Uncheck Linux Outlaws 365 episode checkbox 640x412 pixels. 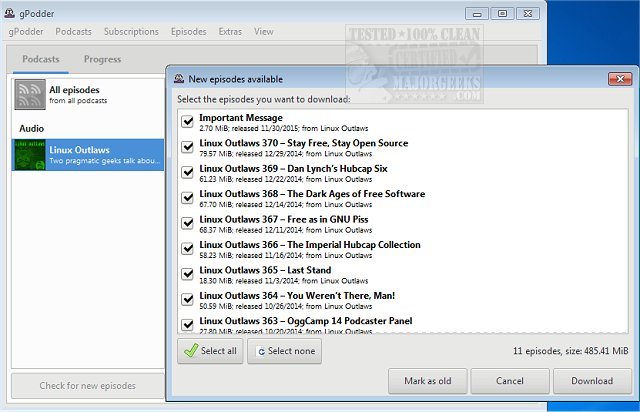(x=187, y=274)
